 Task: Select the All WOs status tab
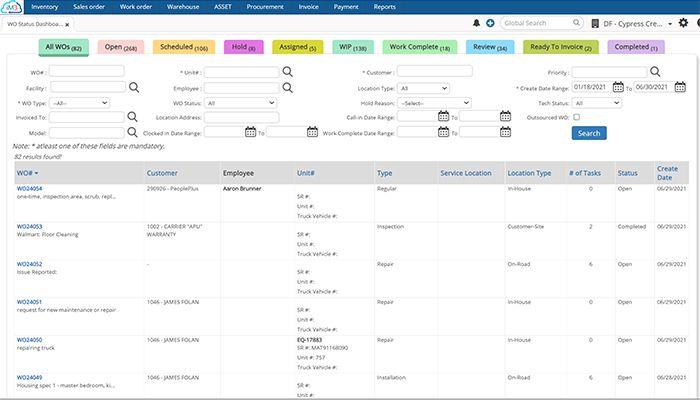(x=63, y=47)
